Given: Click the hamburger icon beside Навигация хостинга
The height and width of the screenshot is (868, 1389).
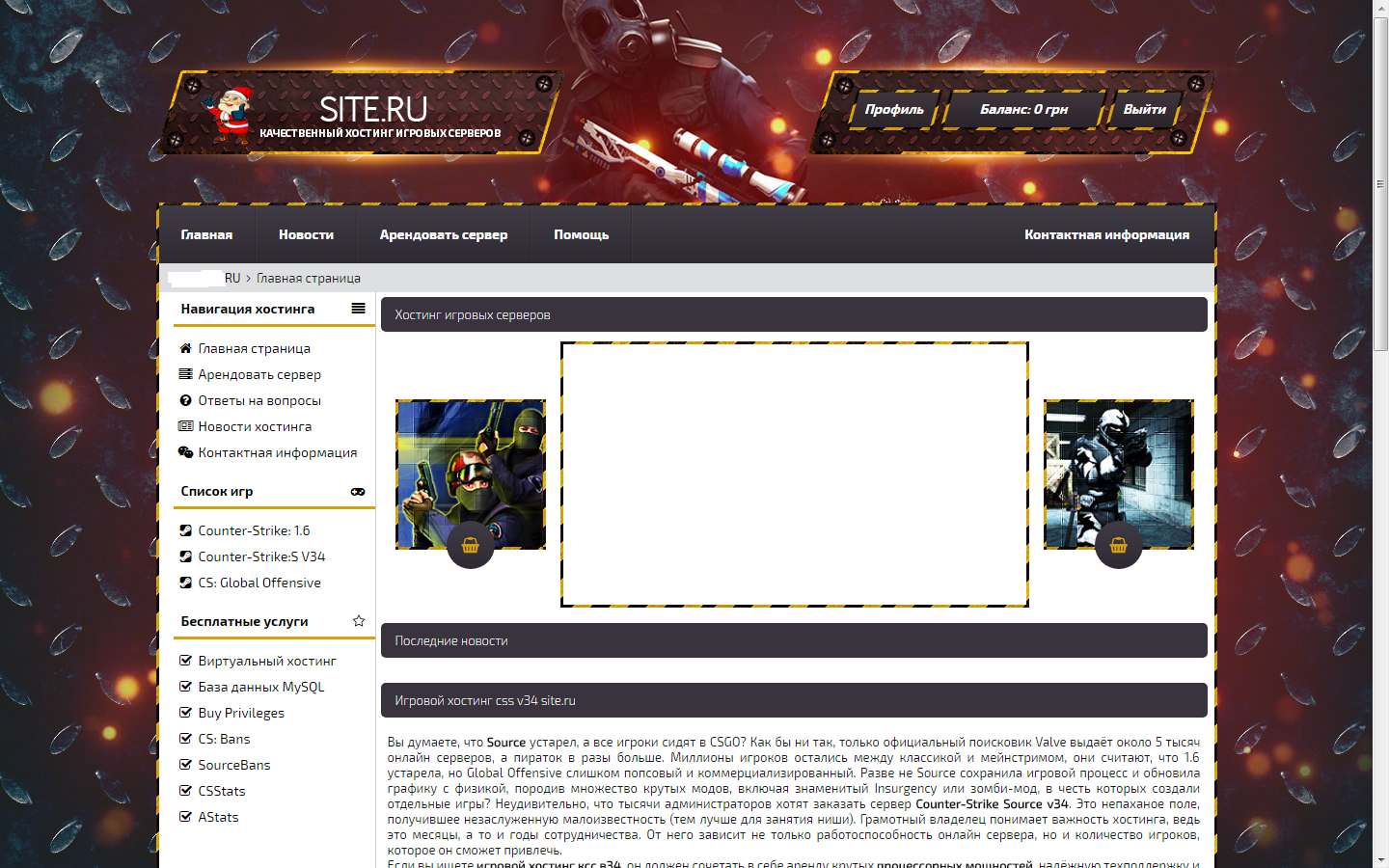Looking at the screenshot, I should pyautogui.click(x=358, y=309).
